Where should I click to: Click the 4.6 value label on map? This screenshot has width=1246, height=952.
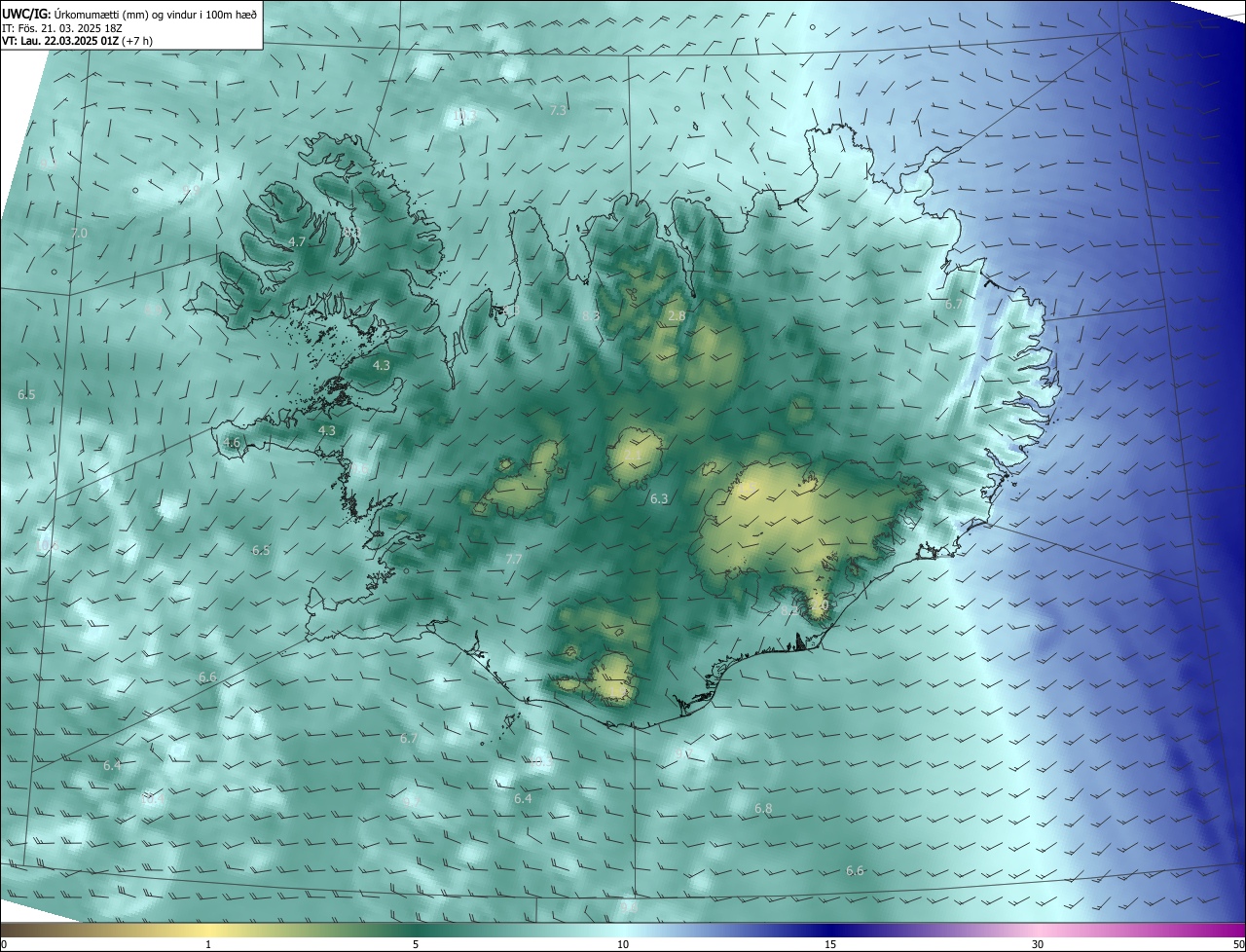[x=232, y=443]
